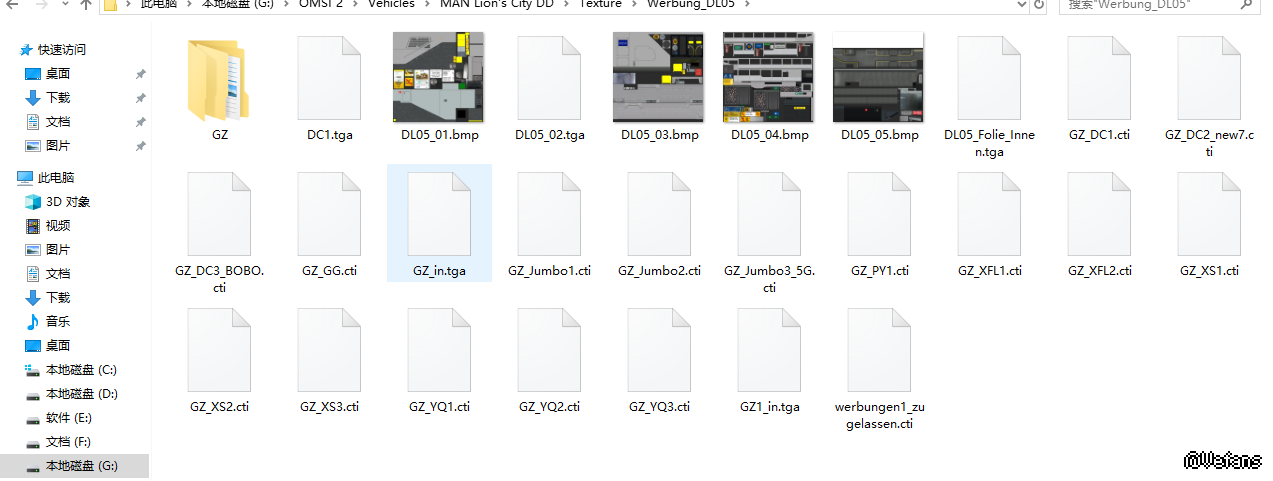Refresh the current folder view

(1040, 4)
